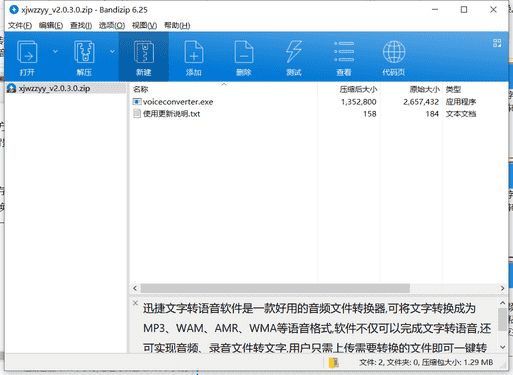513x375 pixels.
Task: Click the horizontal scrollbar left arrow
Action: (135, 288)
